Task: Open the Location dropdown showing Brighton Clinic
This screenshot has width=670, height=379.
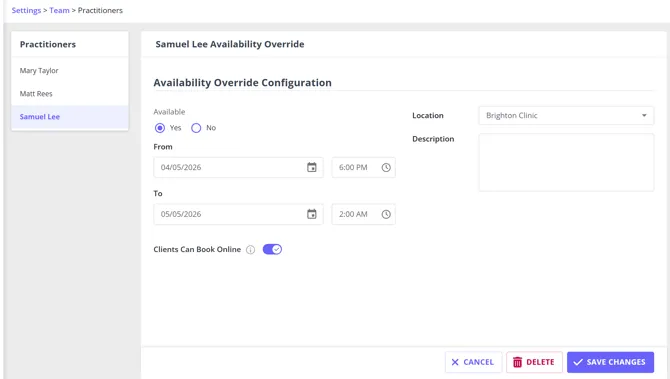Action: [x=566, y=115]
